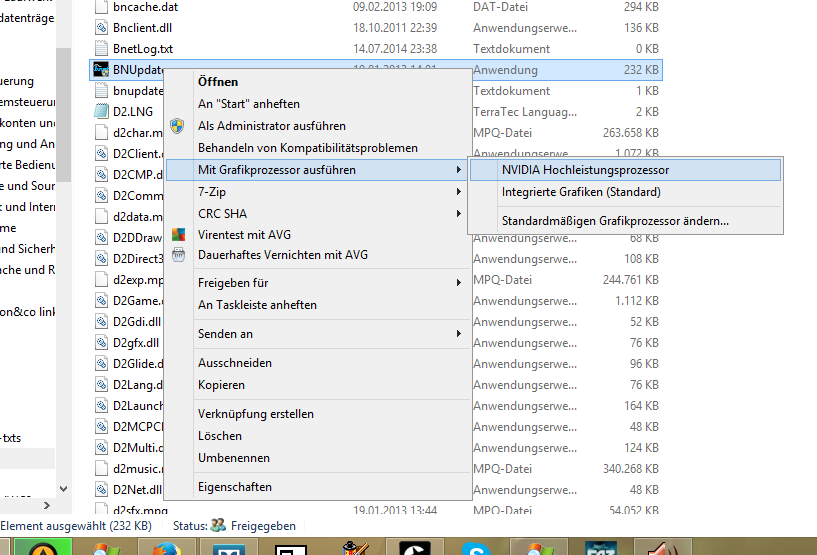This screenshot has height=555, width=817.
Task: Select the D2DDraw file icon
Action: (x=101, y=238)
